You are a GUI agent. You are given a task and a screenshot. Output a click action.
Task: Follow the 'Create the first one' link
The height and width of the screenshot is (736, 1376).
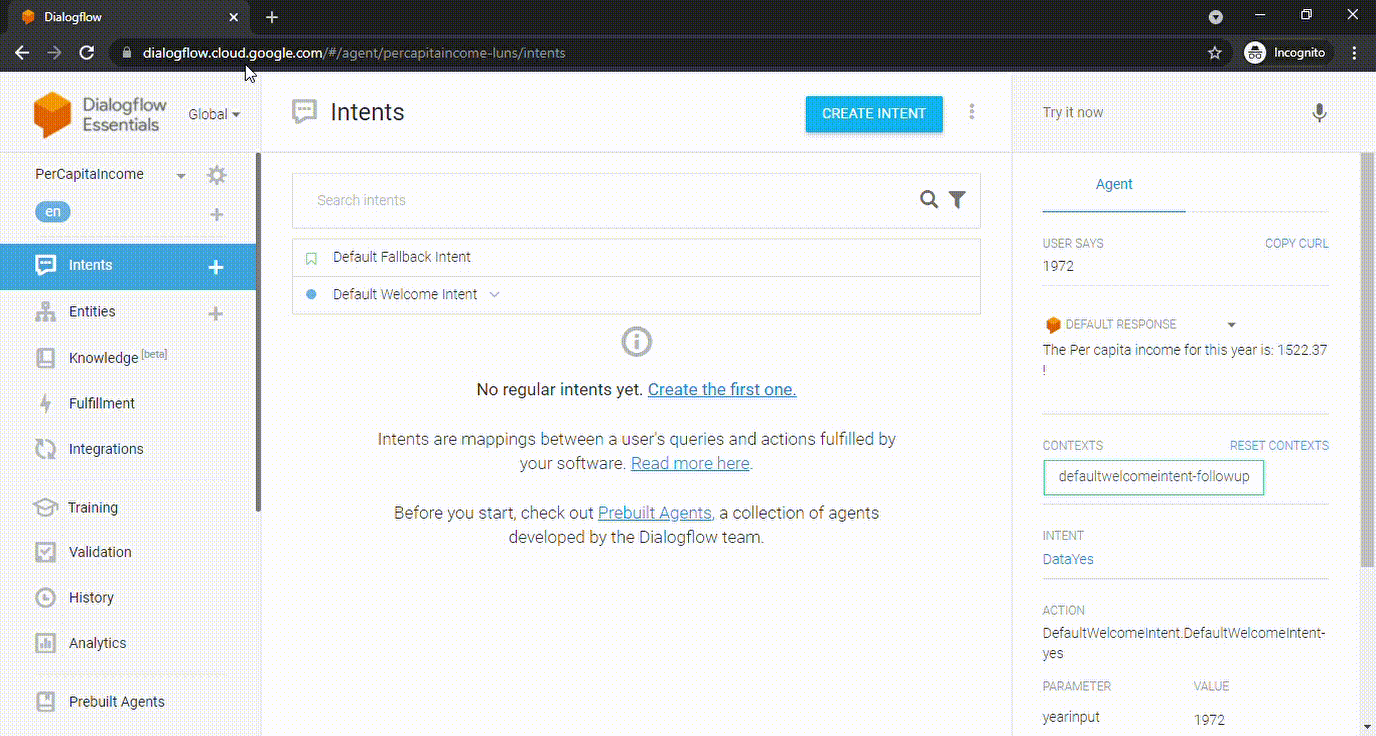point(722,389)
